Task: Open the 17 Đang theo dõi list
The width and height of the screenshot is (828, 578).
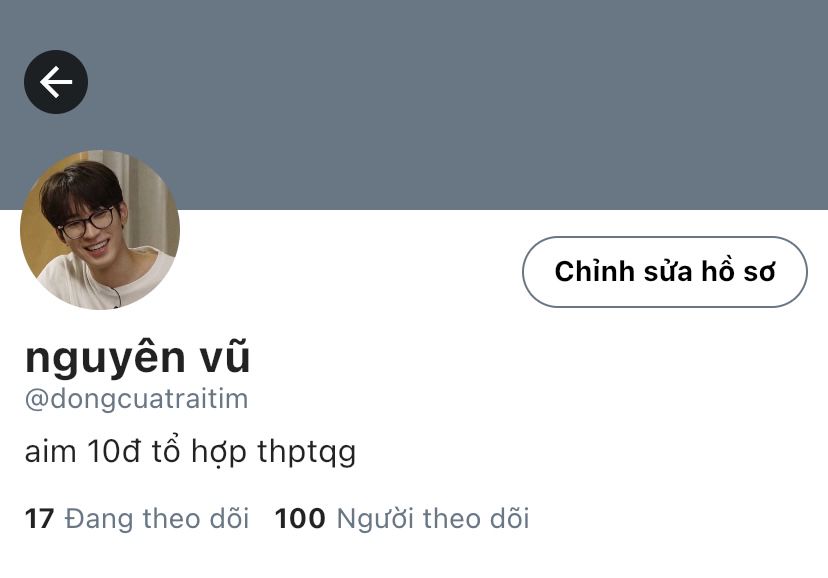Action: pyautogui.click(x=137, y=518)
